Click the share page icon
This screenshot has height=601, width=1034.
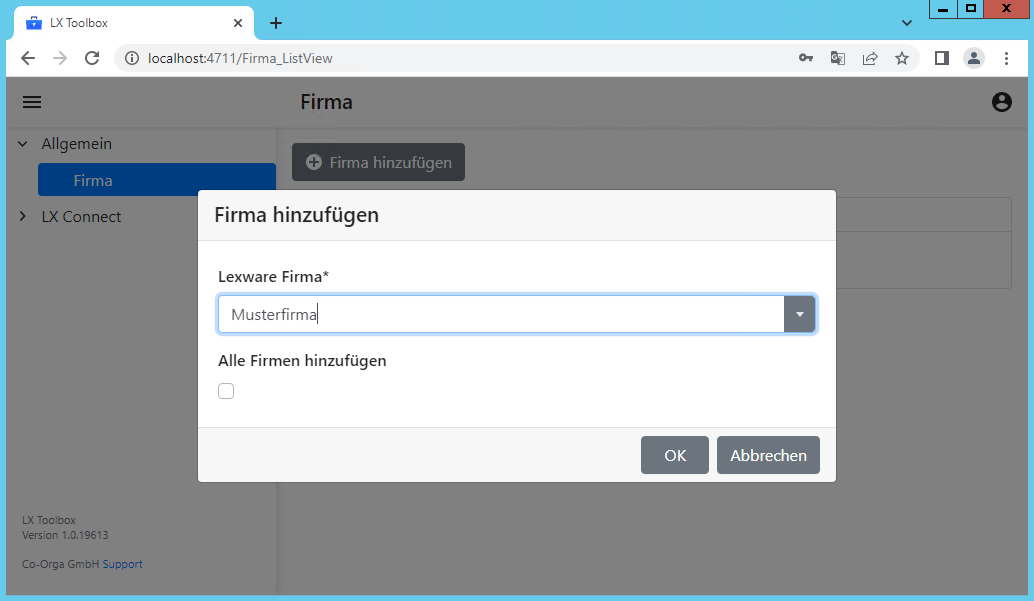click(870, 58)
